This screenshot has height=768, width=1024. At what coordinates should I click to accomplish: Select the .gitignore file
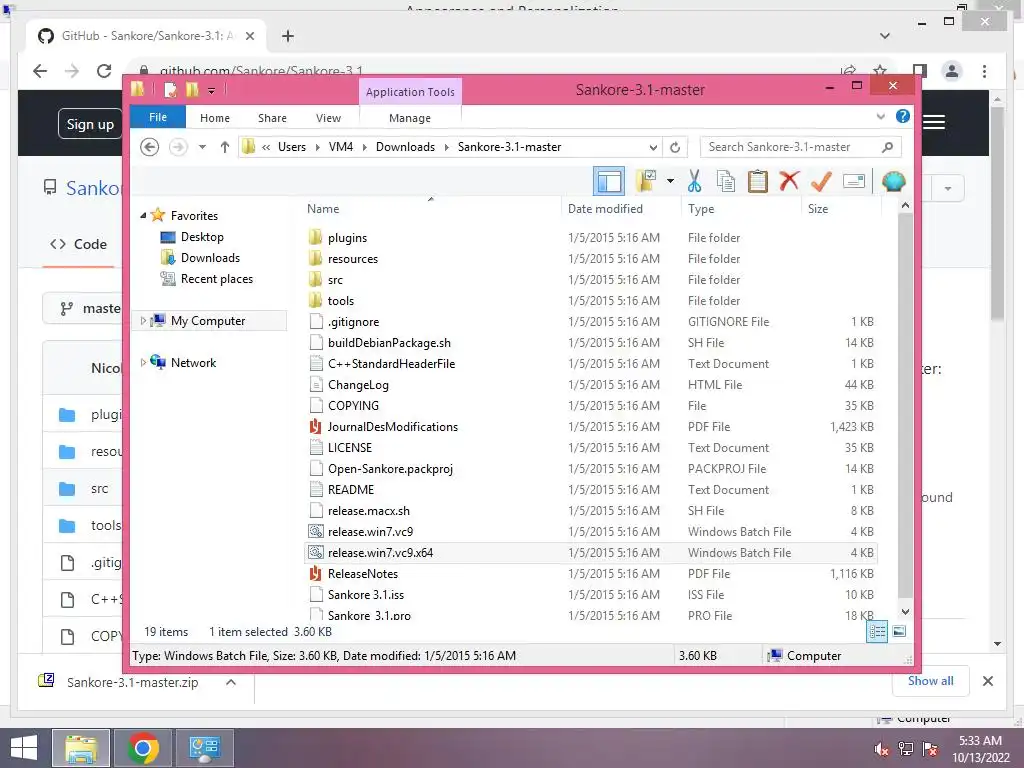(x=353, y=321)
